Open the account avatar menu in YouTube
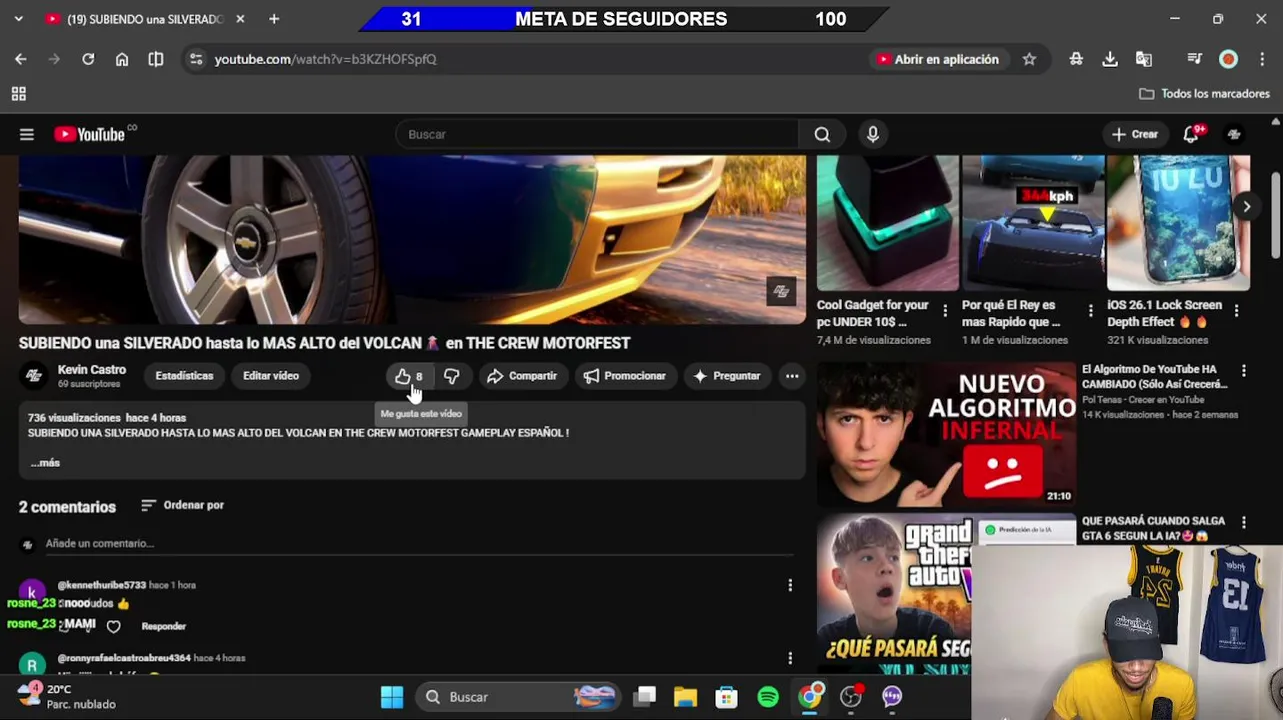1283x720 pixels. (x=1235, y=134)
